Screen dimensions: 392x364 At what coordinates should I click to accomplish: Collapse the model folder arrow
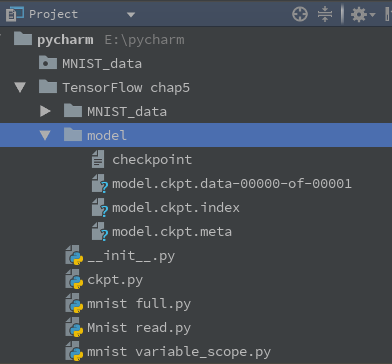(45, 135)
